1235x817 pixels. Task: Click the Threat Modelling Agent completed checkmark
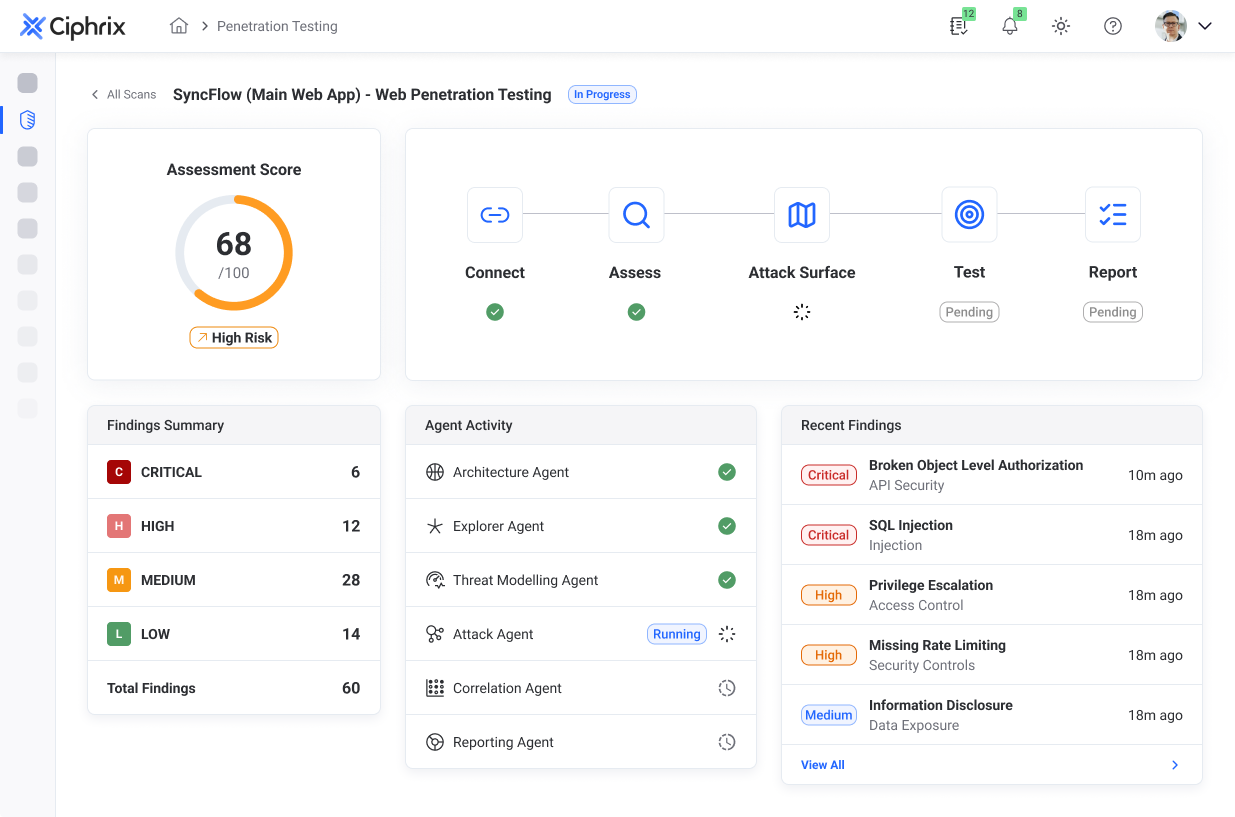tap(727, 580)
